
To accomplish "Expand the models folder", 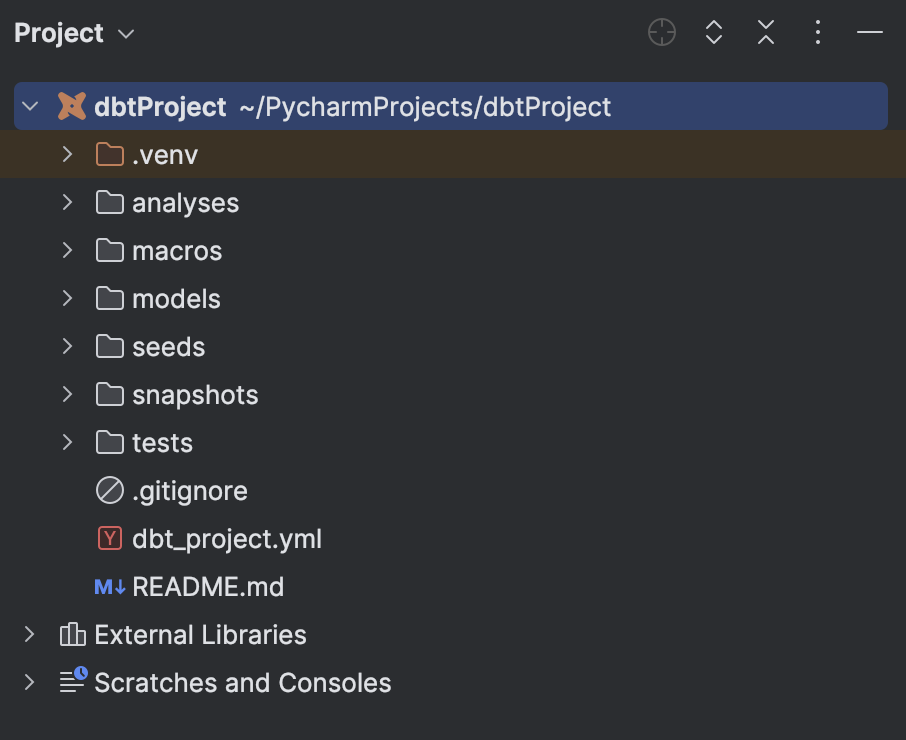I will click(x=67, y=298).
